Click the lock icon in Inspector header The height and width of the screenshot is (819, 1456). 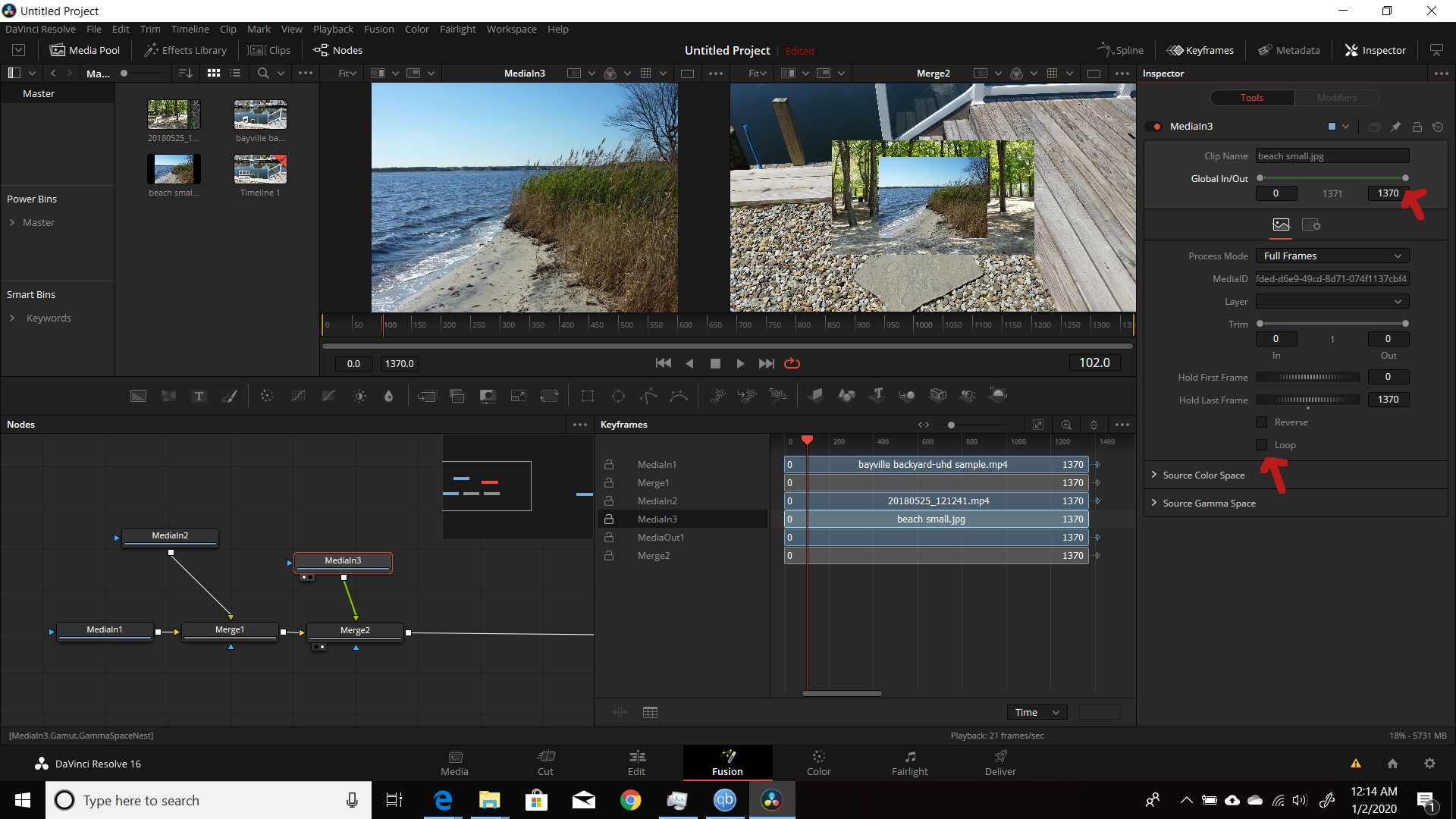tap(1417, 127)
